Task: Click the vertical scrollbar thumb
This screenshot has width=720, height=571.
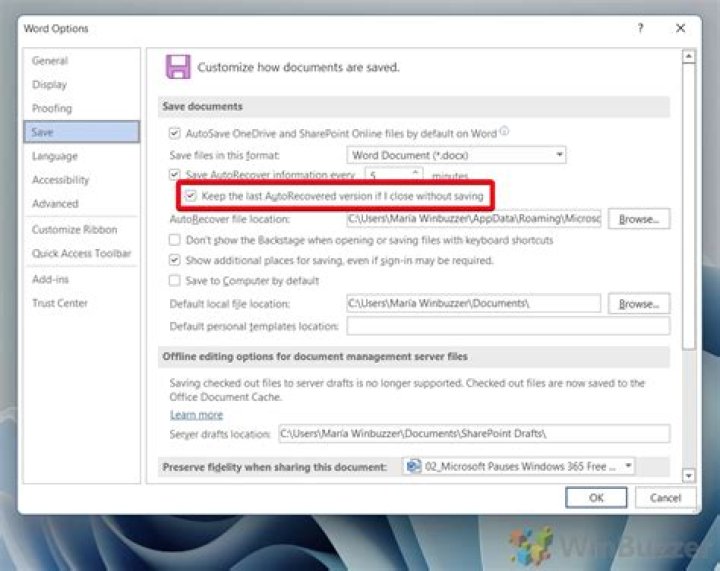Action: click(688, 207)
